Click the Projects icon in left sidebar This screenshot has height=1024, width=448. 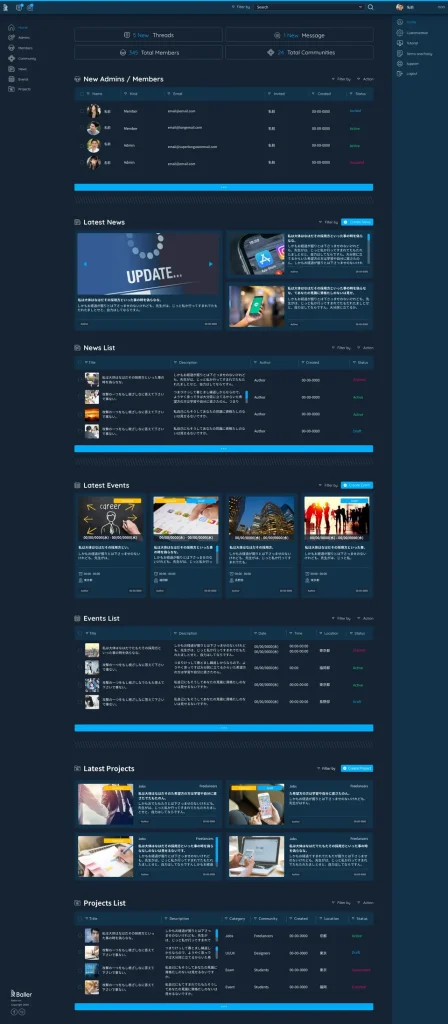coord(11,89)
